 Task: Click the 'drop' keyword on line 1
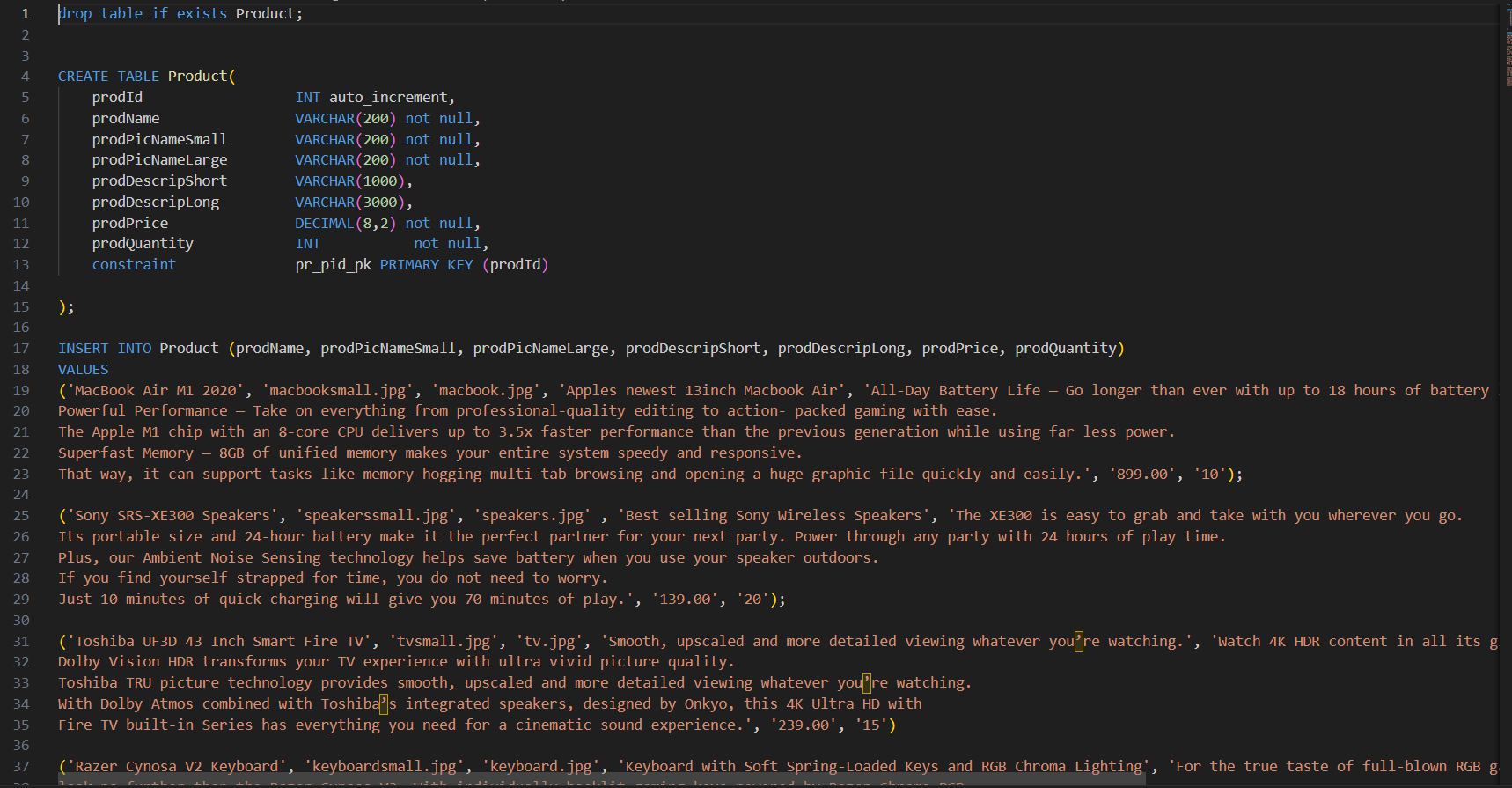point(75,14)
